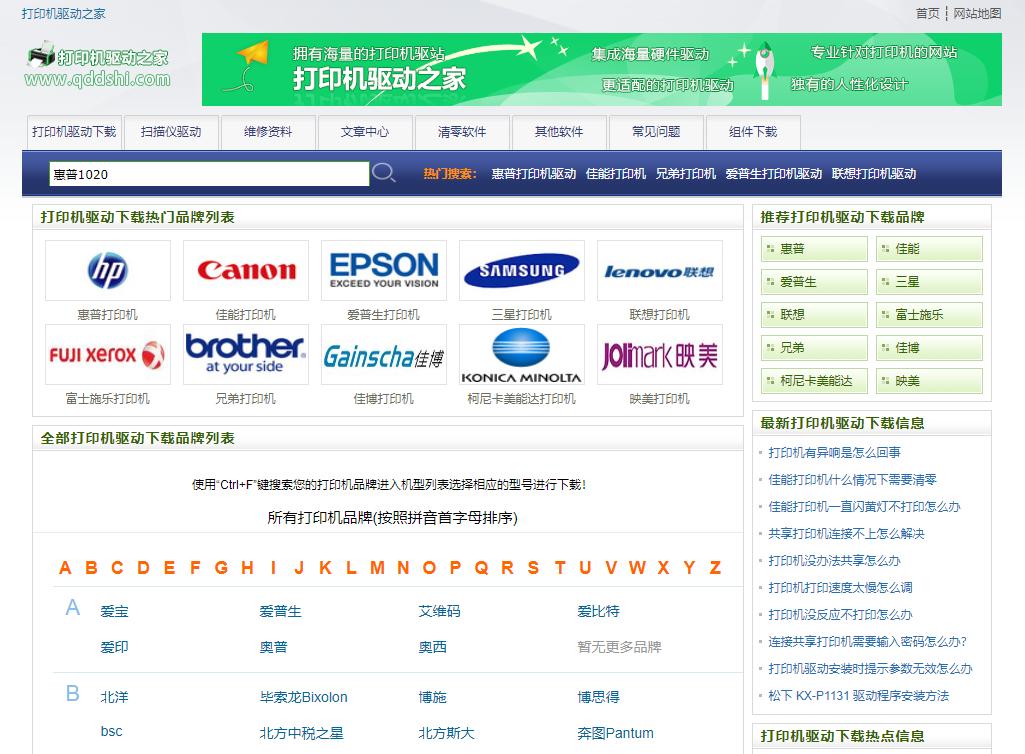
Task: Switch to the 扫描仪驱动 tab
Action: (x=170, y=132)
